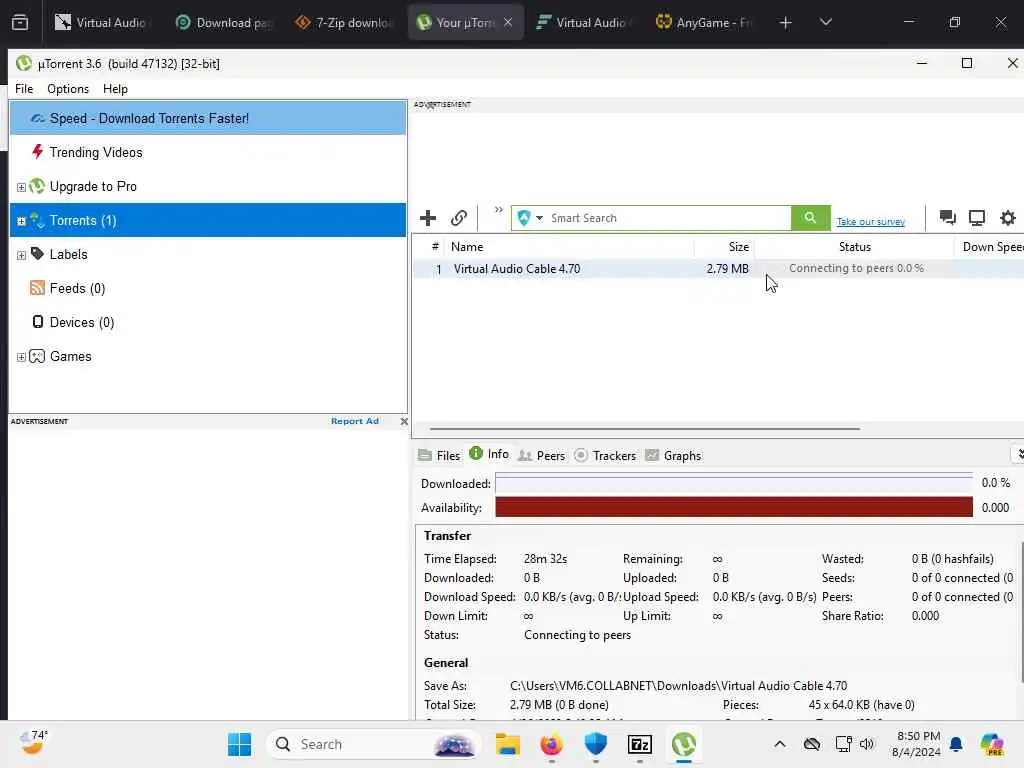This screenshot has width=1024, height=768.
Task: Click the torrent list horizontal scrollbar
Action: click(645, 429)
